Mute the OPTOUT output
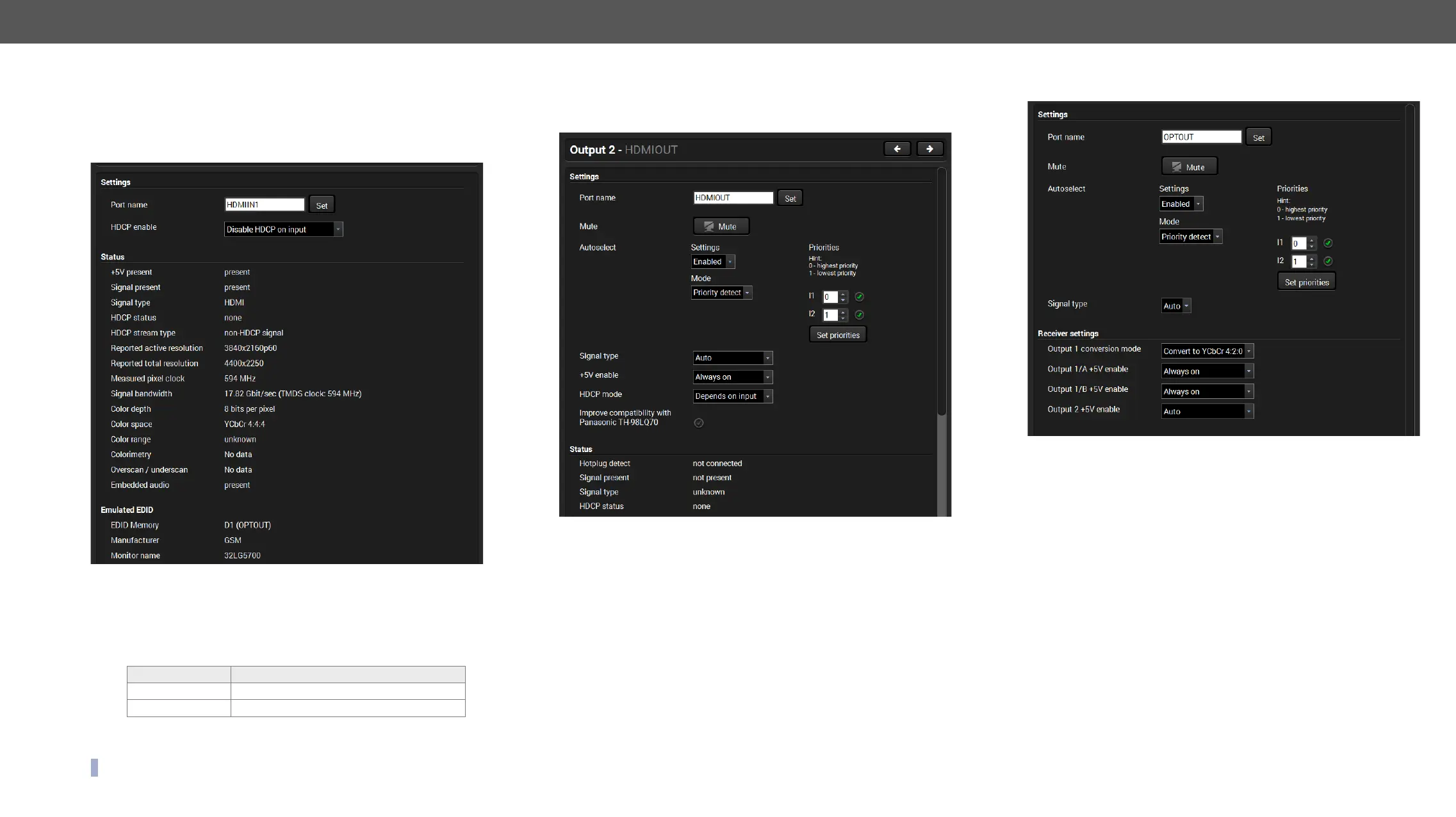Screen dimensions: 1456x817 point(1190,167)
